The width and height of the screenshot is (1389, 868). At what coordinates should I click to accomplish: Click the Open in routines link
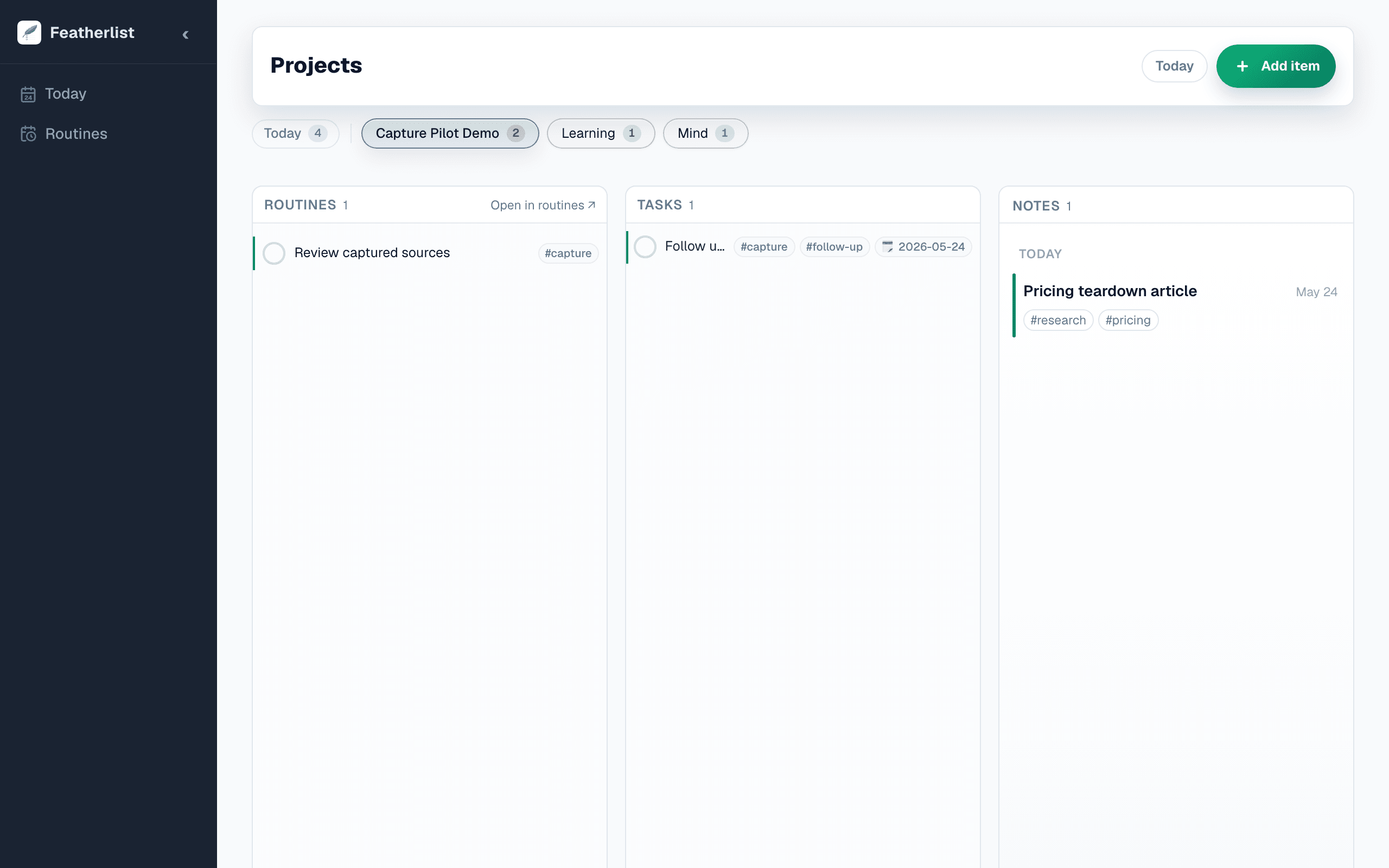click(x=543, y=205)
